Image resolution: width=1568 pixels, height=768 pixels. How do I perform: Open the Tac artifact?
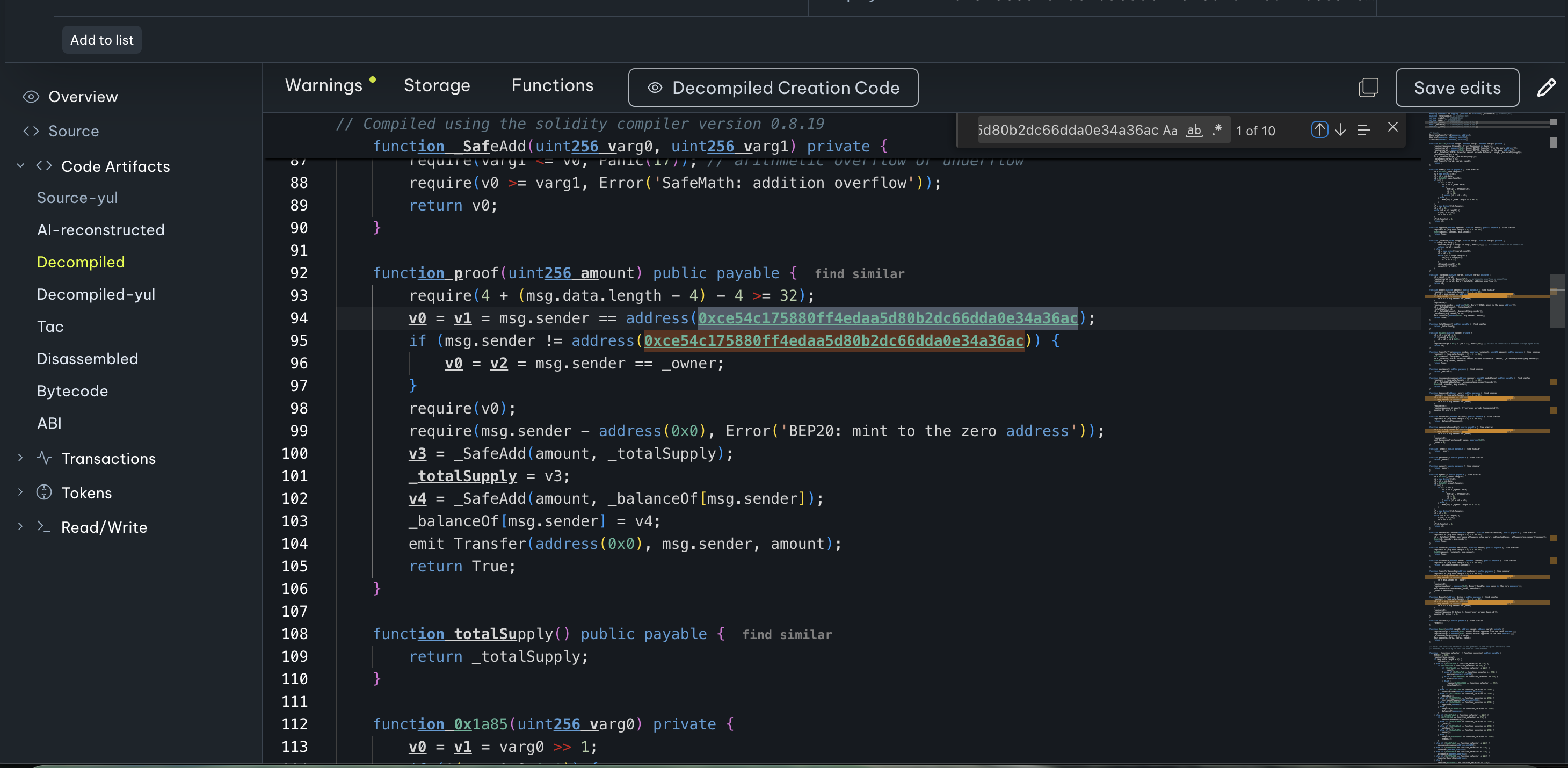50,327
